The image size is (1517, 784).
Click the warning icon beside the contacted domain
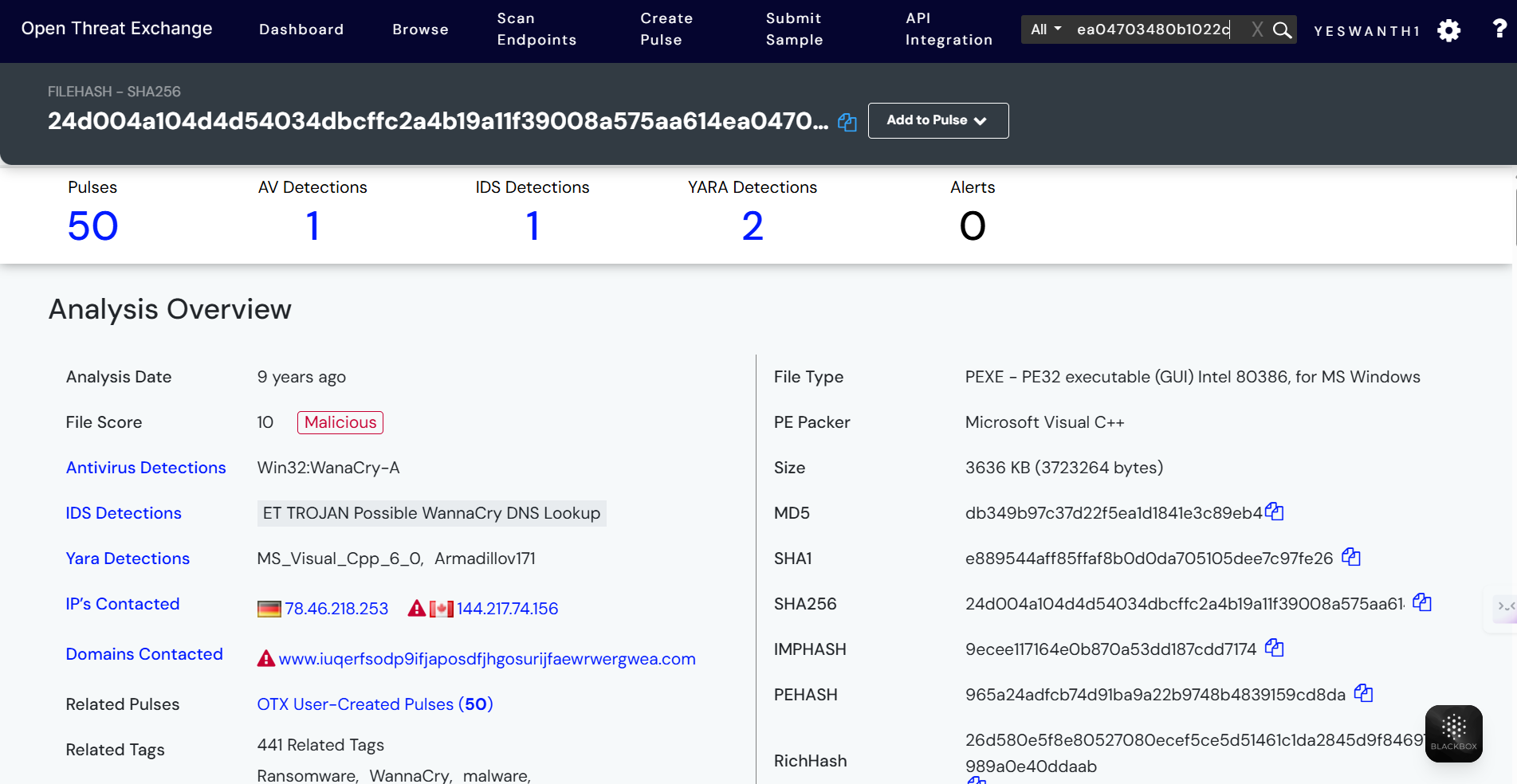click(x=266, y=659)
